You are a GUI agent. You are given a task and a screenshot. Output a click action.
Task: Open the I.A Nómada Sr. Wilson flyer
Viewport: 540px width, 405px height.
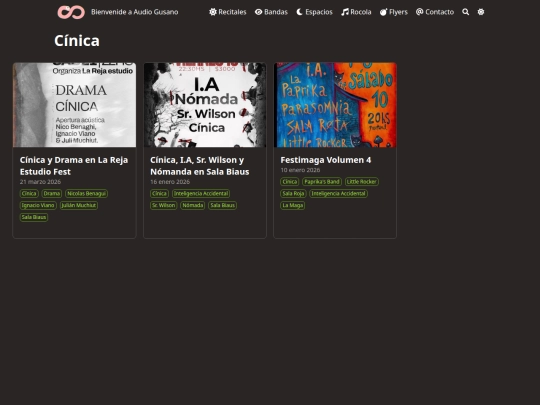[x=205, y=105]
